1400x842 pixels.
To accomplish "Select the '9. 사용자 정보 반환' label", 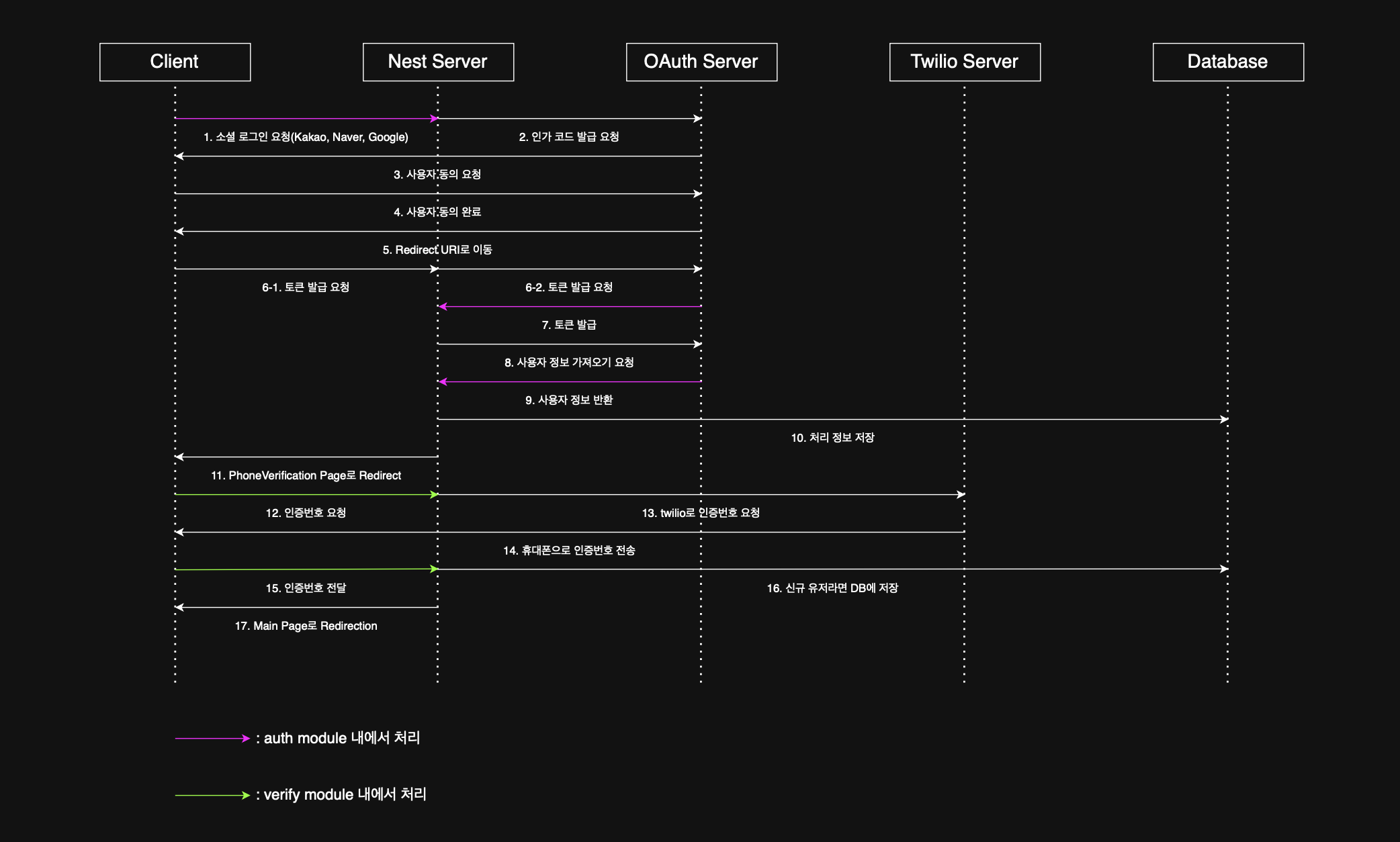I will point(569,400).
